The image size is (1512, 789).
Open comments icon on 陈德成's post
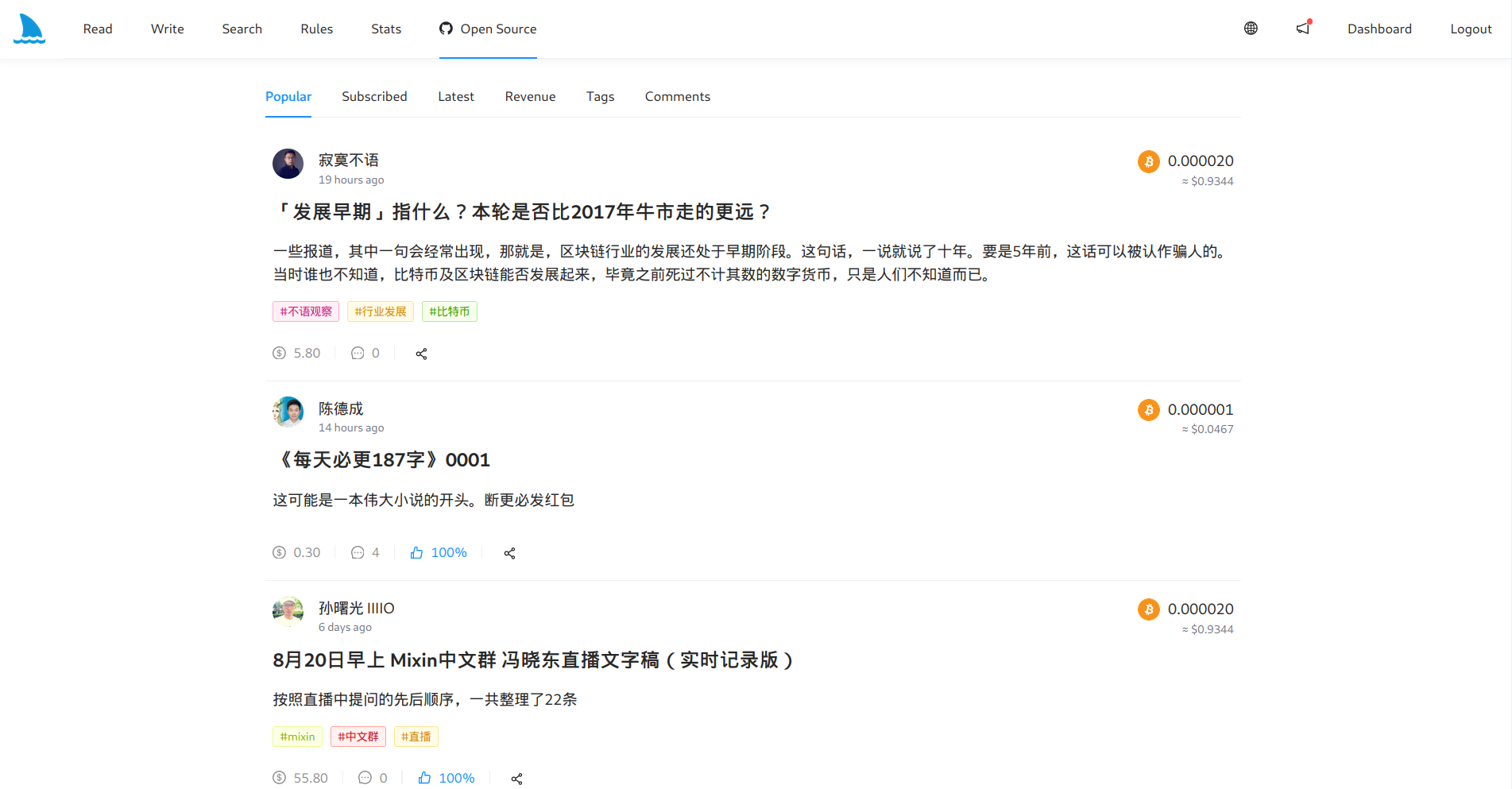358,553
